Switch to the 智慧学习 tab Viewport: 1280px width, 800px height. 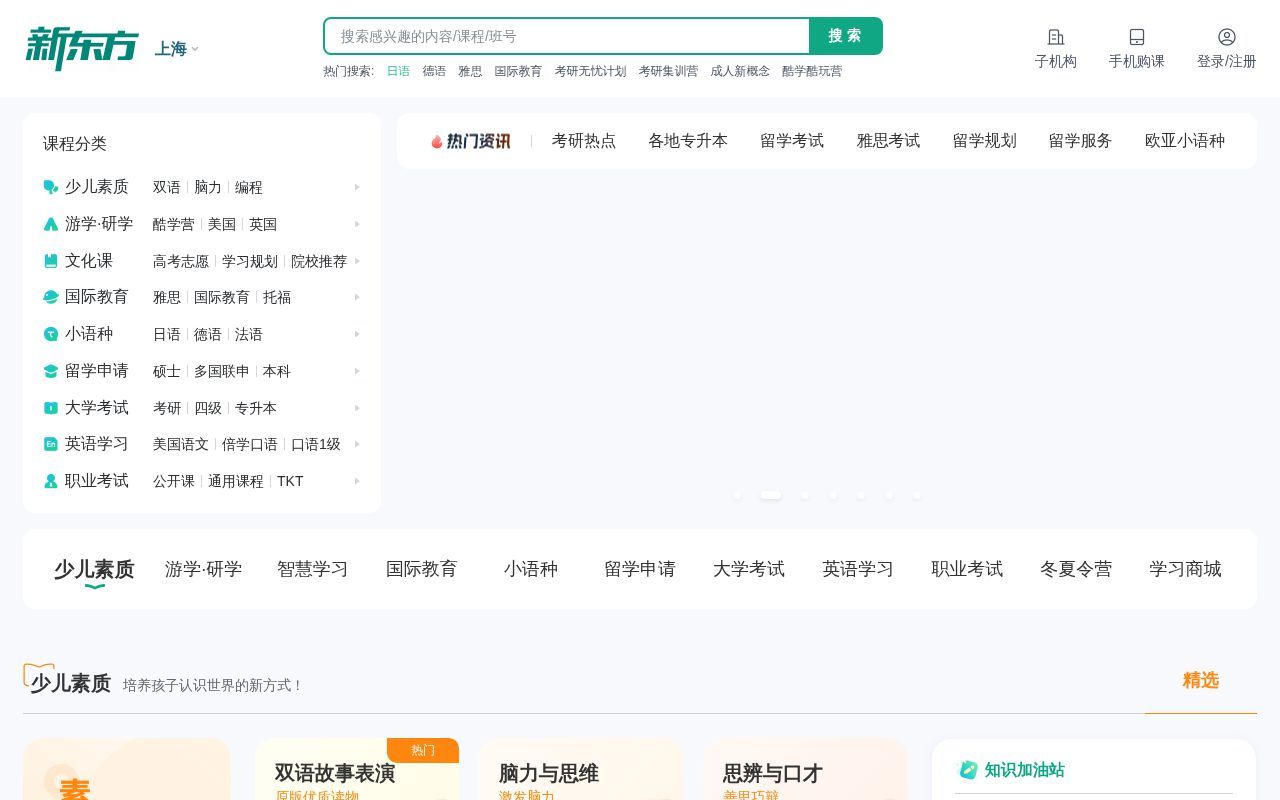313,569
